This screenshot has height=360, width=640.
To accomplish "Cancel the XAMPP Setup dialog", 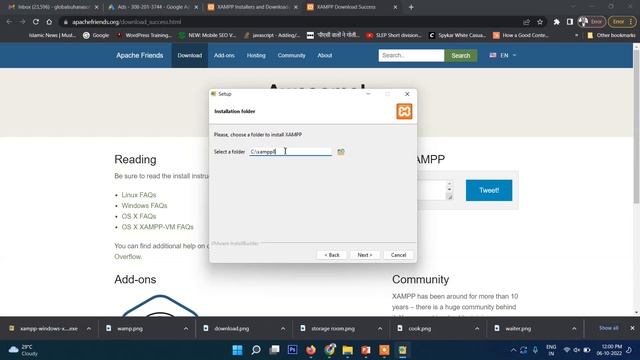I will tap(398, 255).
